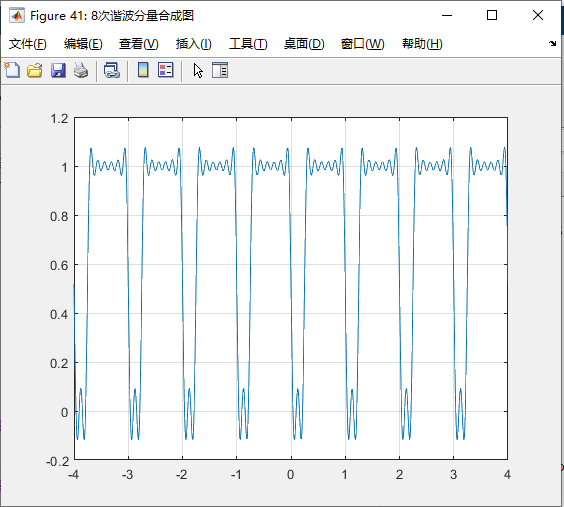Open the 查看(V) menu

click(x=138, y=44)
